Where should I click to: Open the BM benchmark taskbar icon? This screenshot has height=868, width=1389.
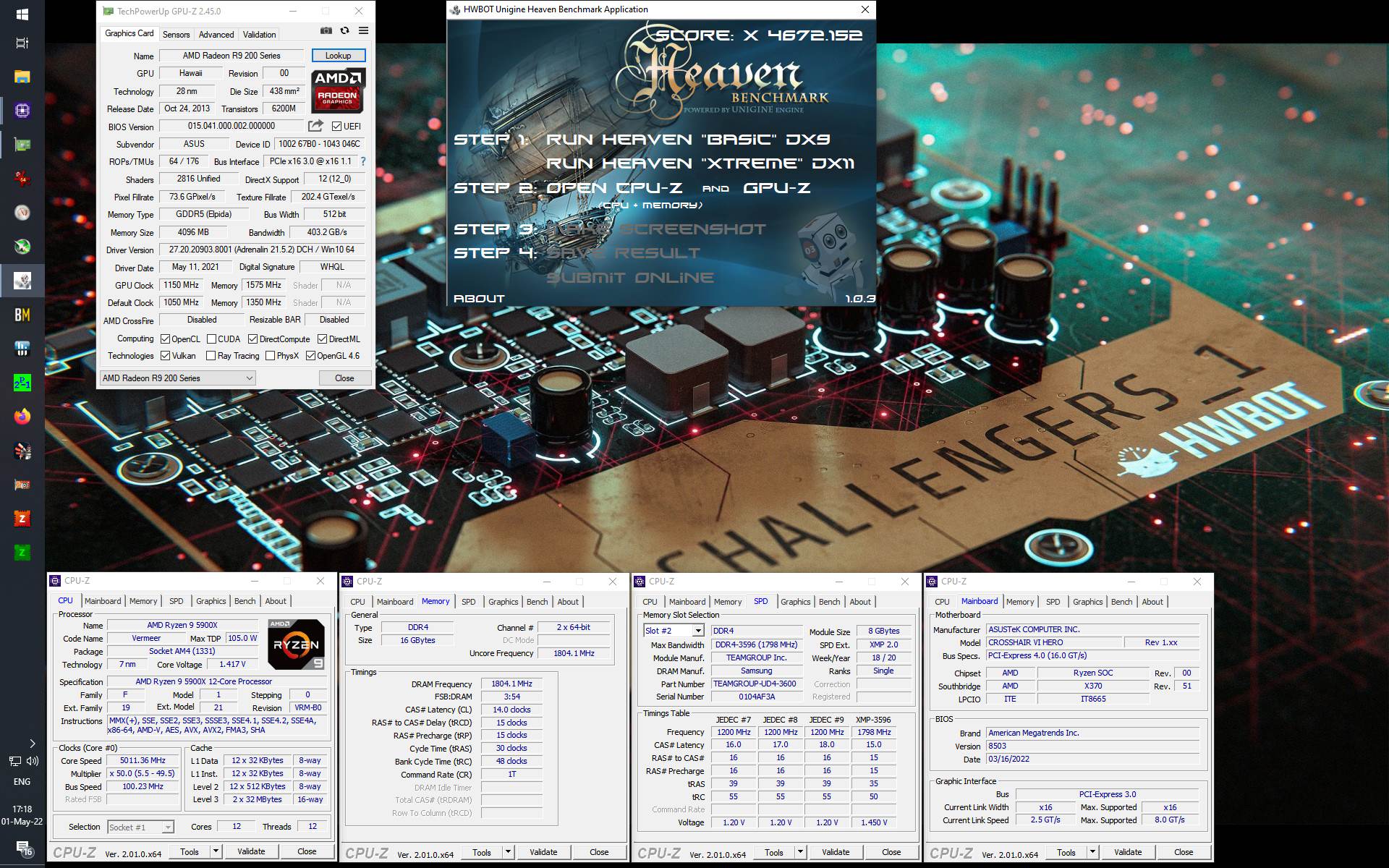(22, 315)
